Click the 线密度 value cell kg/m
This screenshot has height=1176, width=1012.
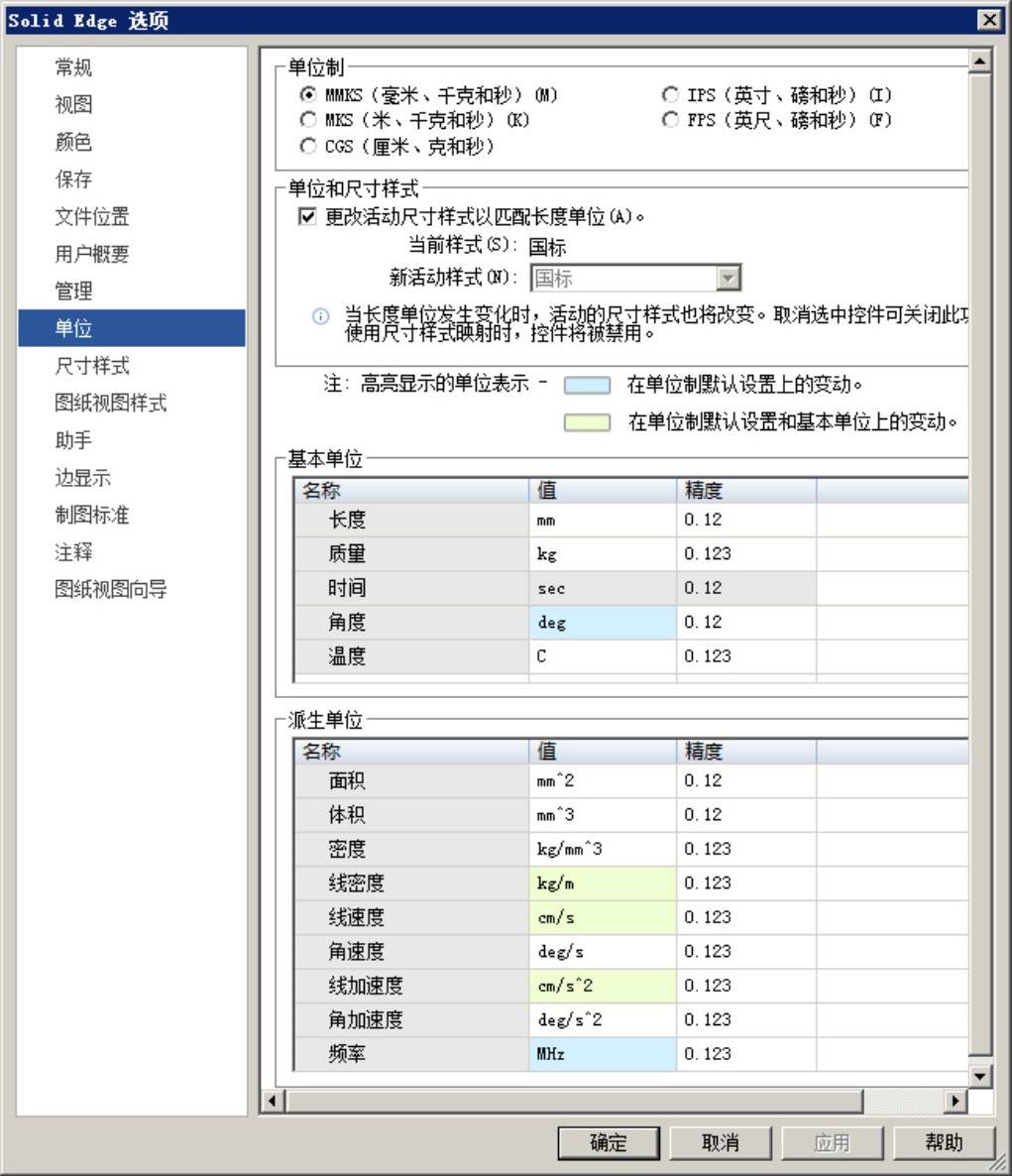click(x=603, y=883)
